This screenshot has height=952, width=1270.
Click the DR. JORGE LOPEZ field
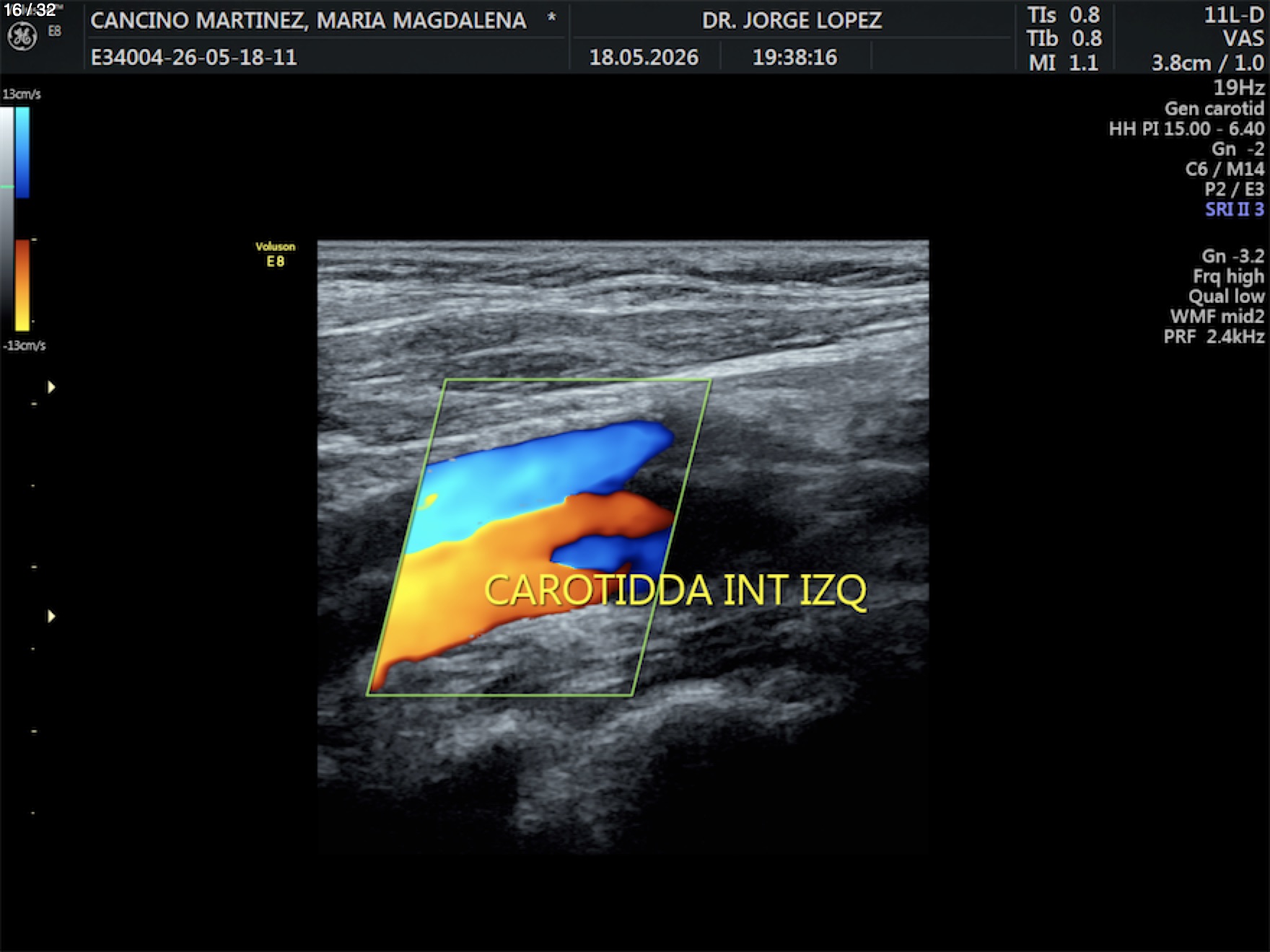792,20
